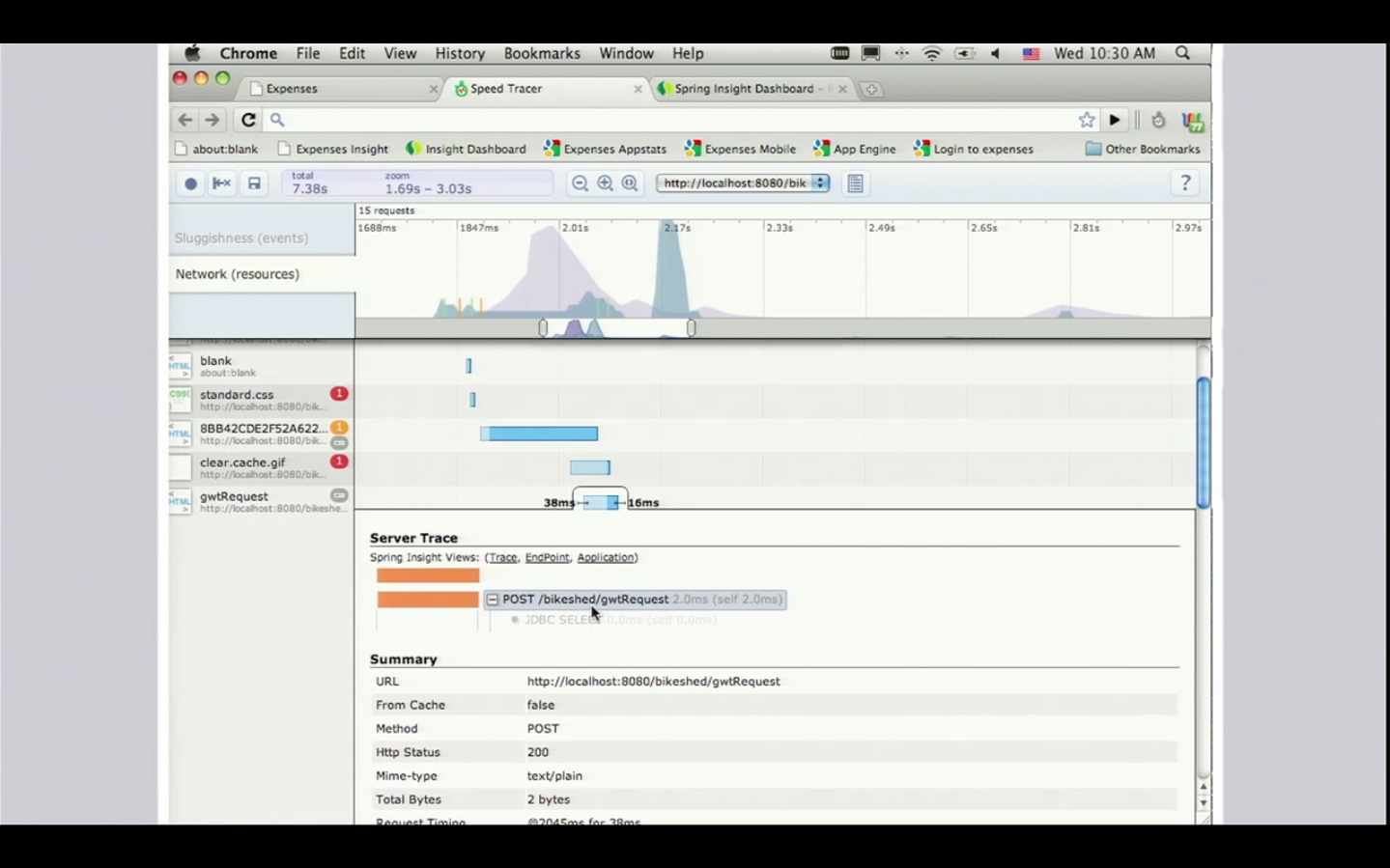Click the save floppy disk icon
Image resolution: width=1390 pixels, height=868 pixels.
tap(254, 183)
